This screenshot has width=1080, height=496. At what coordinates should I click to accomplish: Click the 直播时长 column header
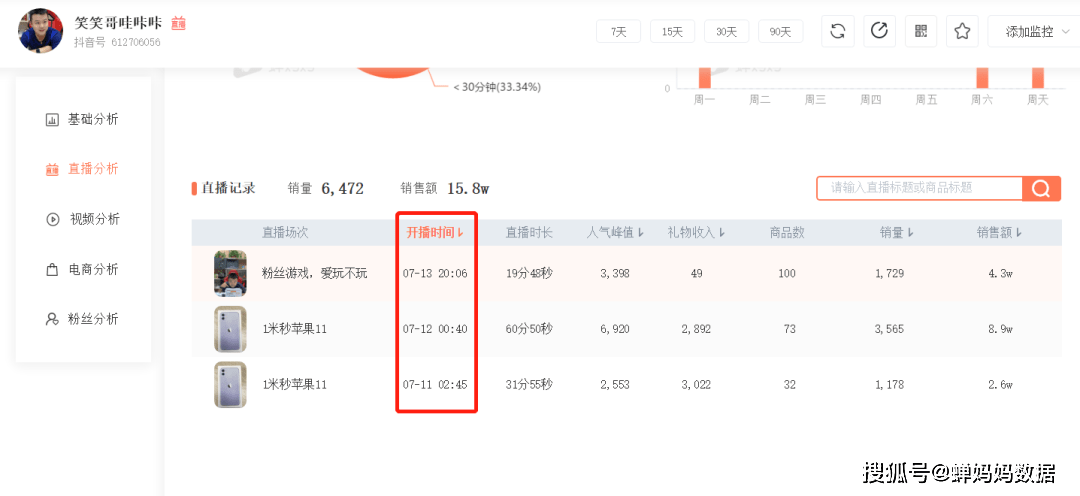point(529,233)
